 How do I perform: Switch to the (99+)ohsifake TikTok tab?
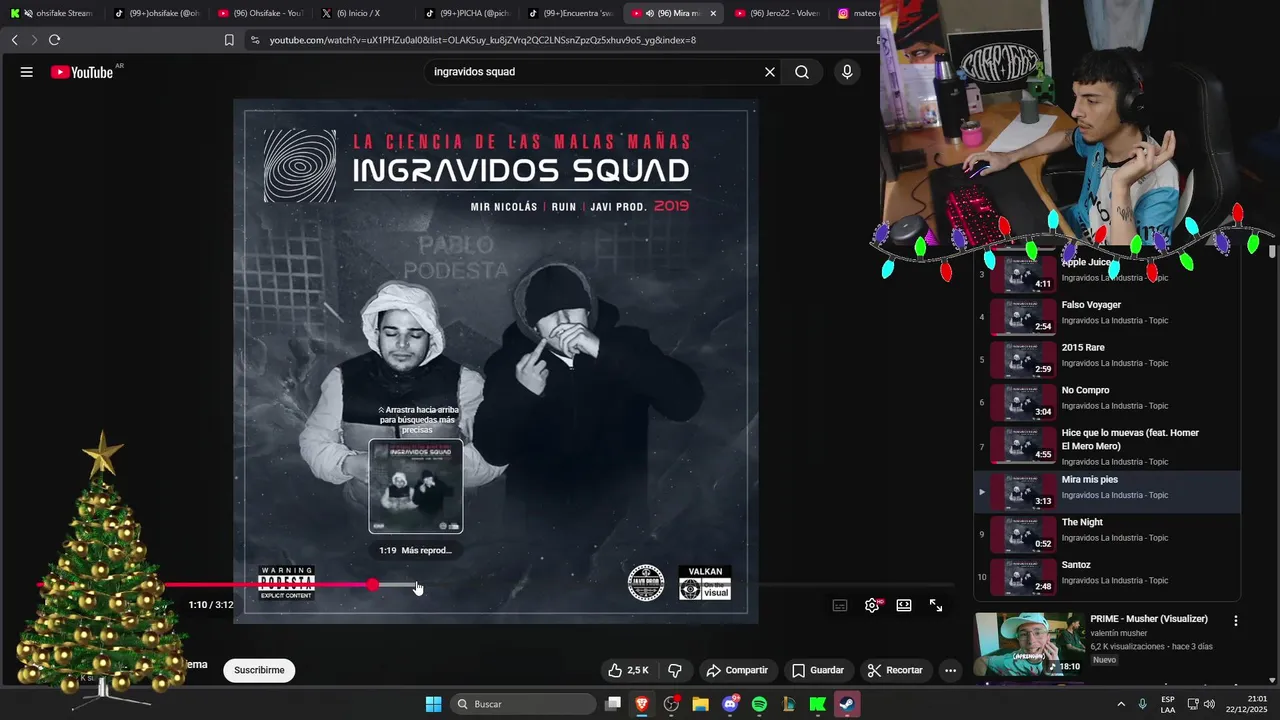(155, 13)
